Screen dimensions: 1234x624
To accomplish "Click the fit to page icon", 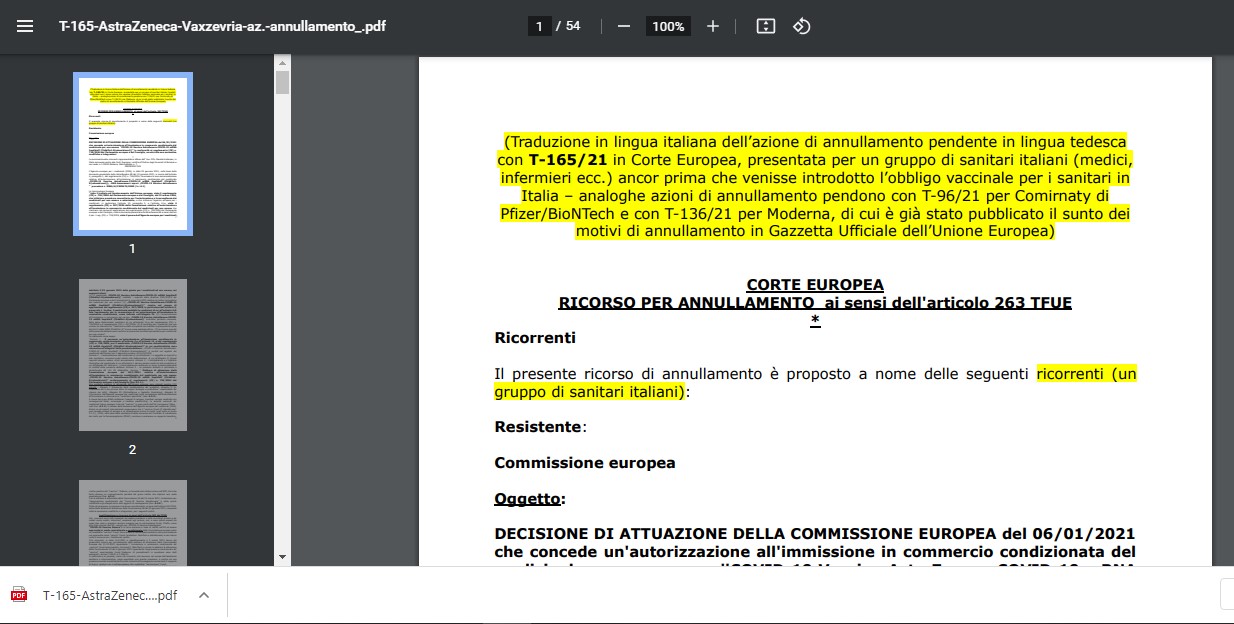I will (x=766, y=26).
